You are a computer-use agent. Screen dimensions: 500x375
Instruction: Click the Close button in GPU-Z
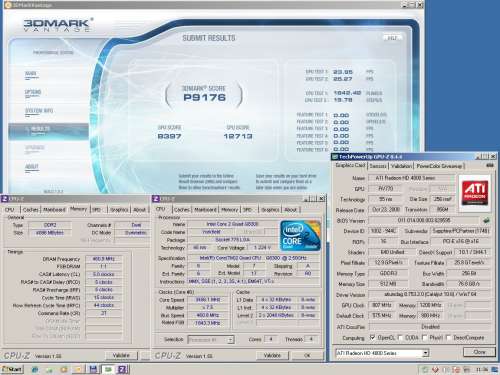point(479,352)
